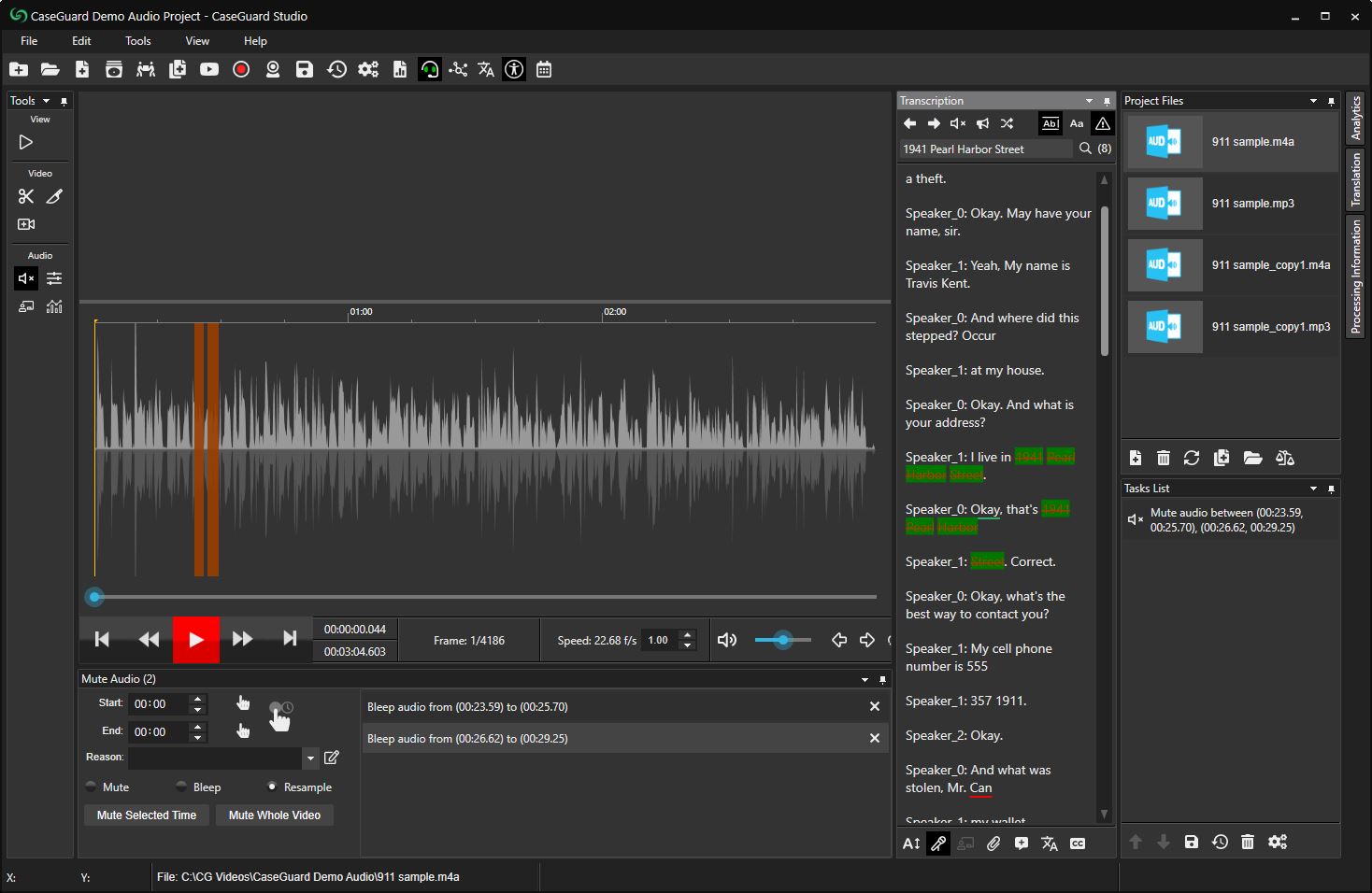Image resolution: width=1372 pixels, height=893 pixels.
Task: Expand the Tools panel dropdown arrow
Action: coord(46,101)
